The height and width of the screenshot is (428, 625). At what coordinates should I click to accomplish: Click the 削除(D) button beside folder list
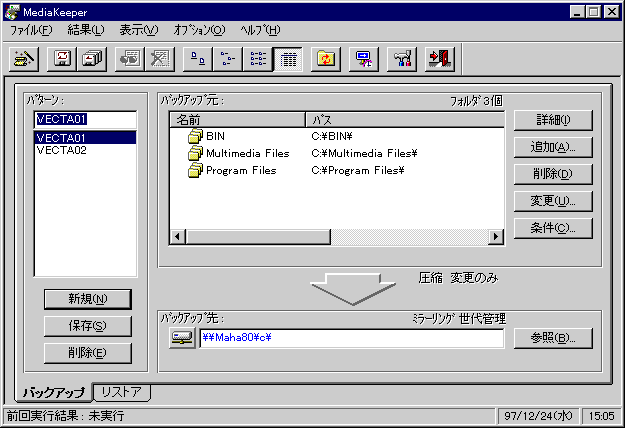[x=553, y=174]
